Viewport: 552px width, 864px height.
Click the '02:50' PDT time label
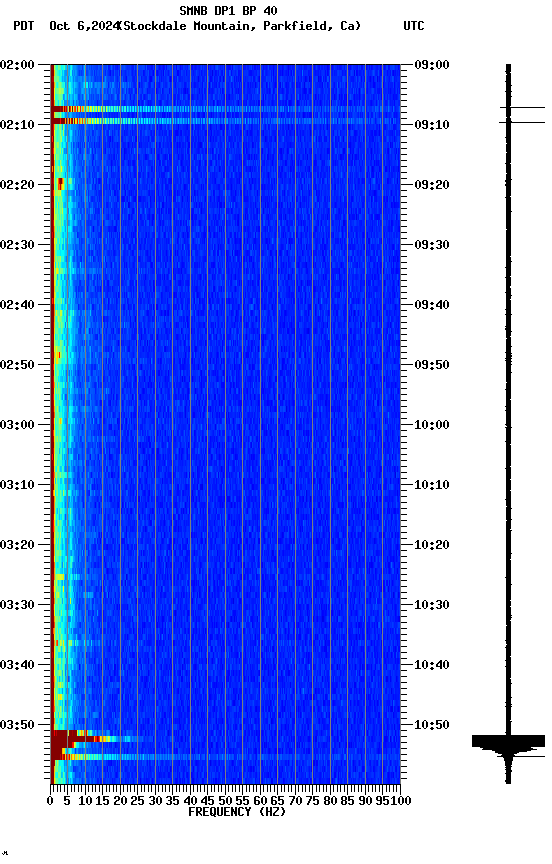coord(17,365)
